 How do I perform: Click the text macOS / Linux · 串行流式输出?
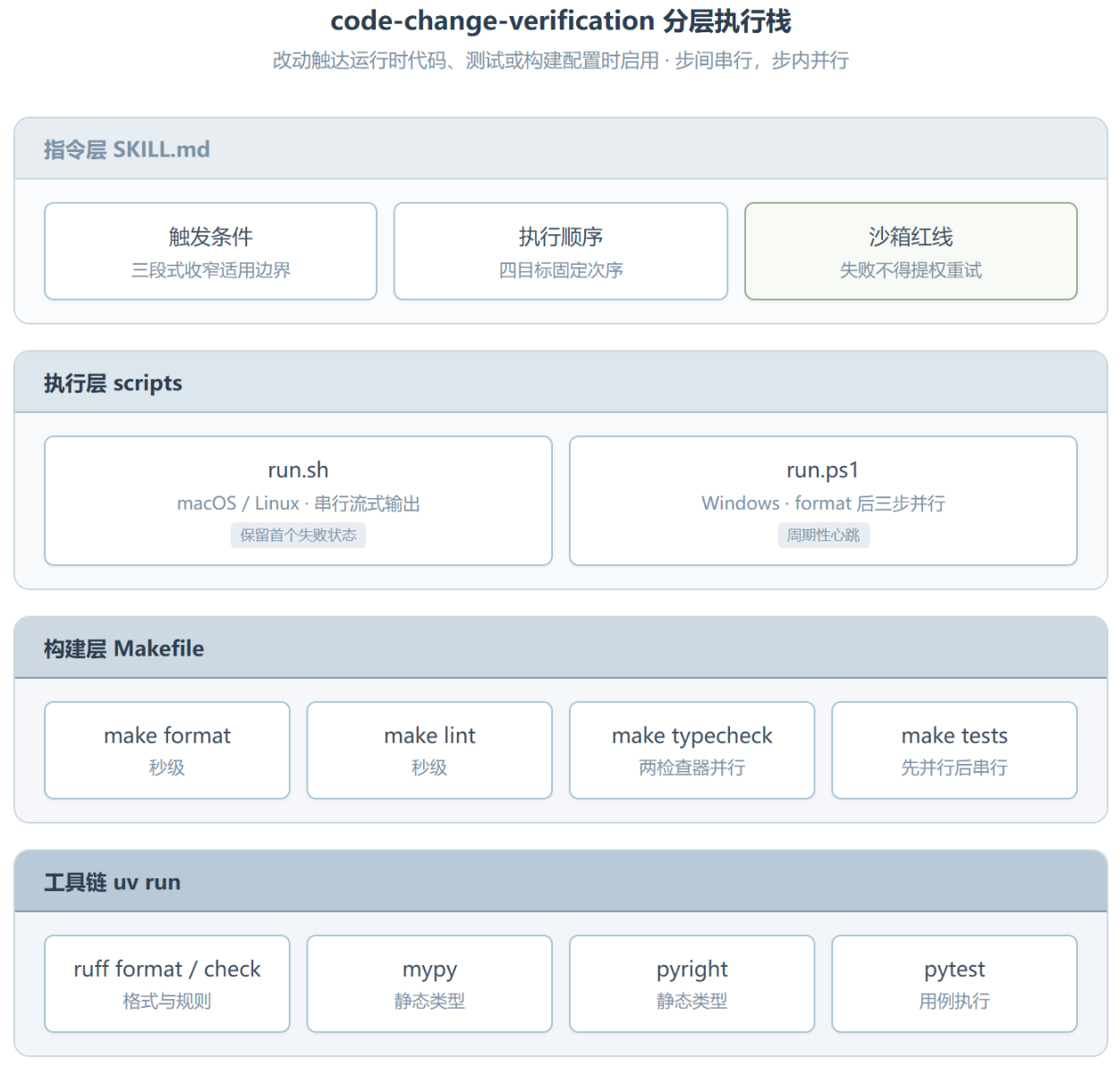(x=298, y=504)
